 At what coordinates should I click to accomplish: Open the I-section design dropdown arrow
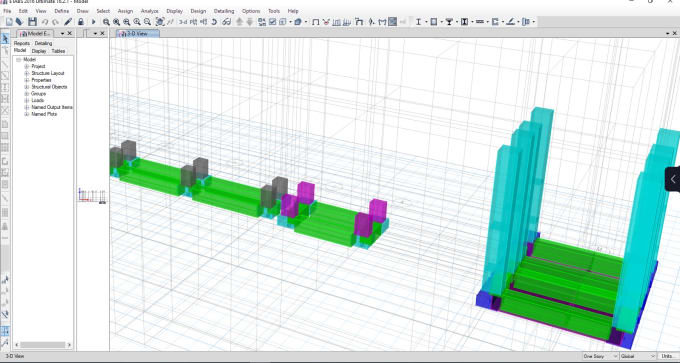[x=426, y=22]
